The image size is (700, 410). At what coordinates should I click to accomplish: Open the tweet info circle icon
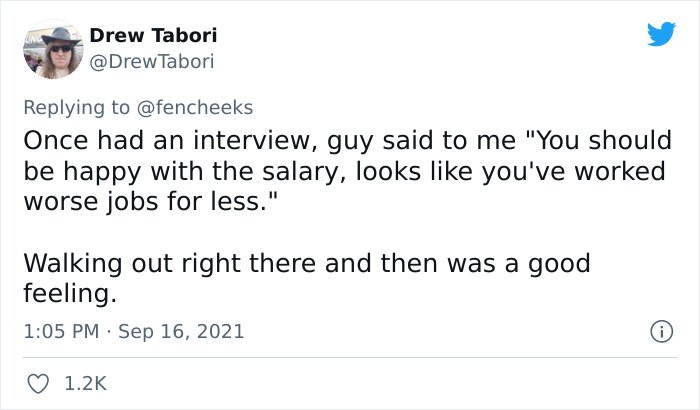pos(660,329)
